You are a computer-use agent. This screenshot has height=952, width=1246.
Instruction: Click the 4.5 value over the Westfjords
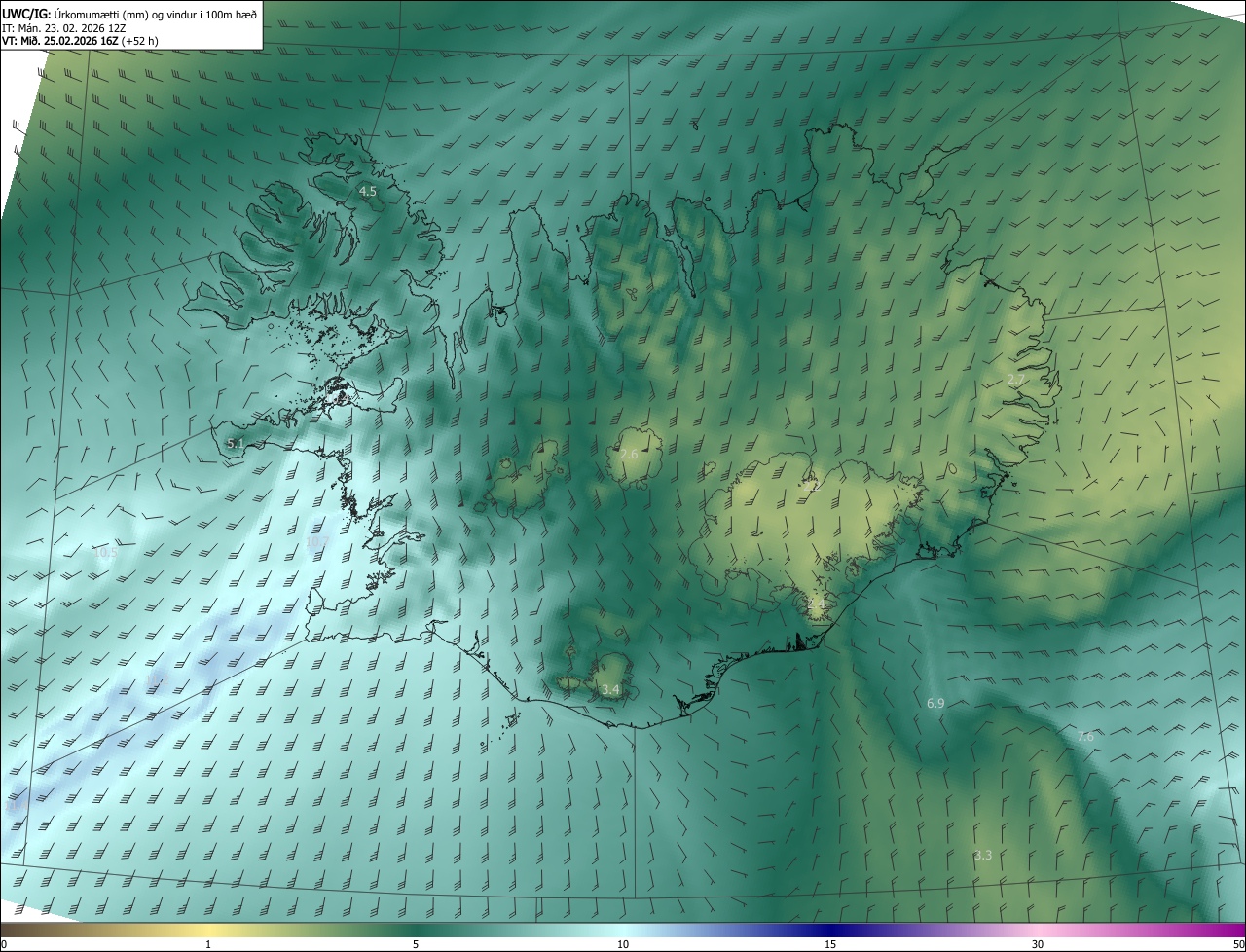368,192
